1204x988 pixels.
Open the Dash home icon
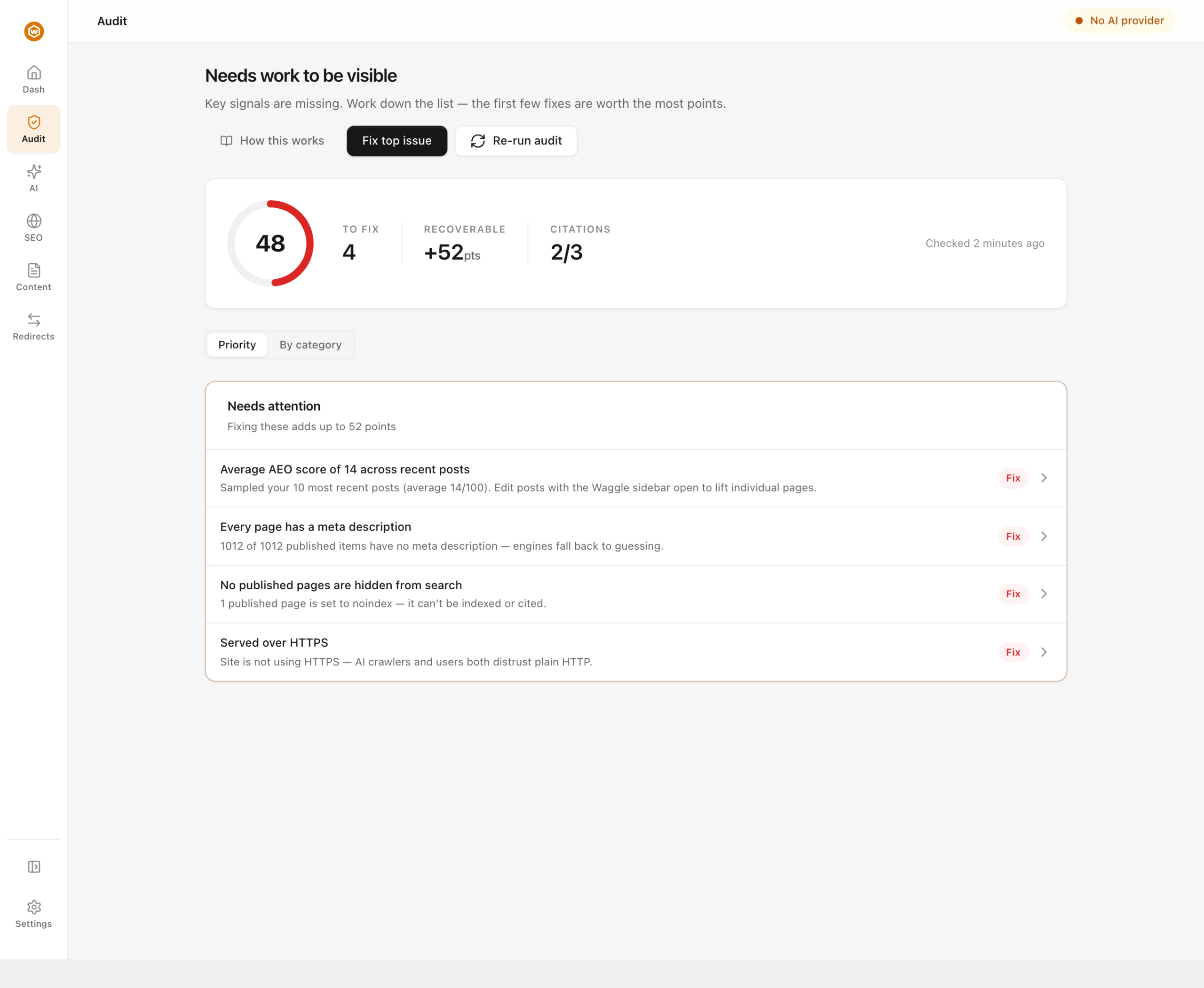tap(33, 72)
